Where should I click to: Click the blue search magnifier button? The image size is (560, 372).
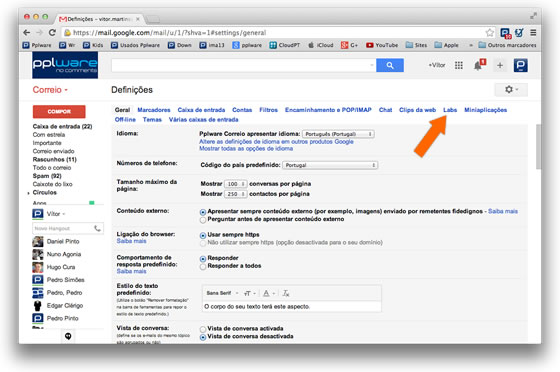(x=390, y=65)
